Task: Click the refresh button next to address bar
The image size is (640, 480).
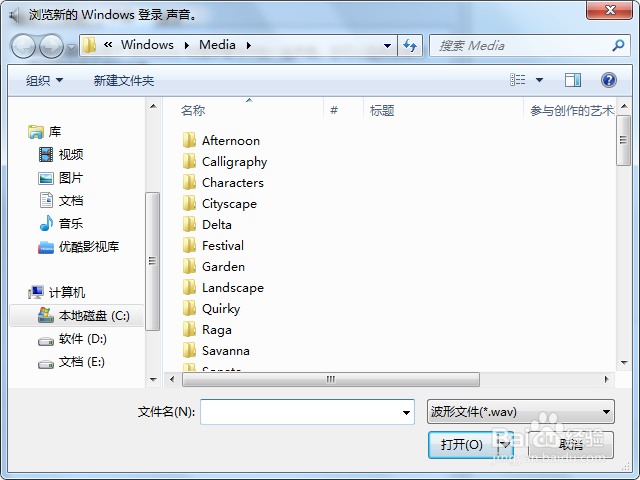Action: click(x=410, y=45)
